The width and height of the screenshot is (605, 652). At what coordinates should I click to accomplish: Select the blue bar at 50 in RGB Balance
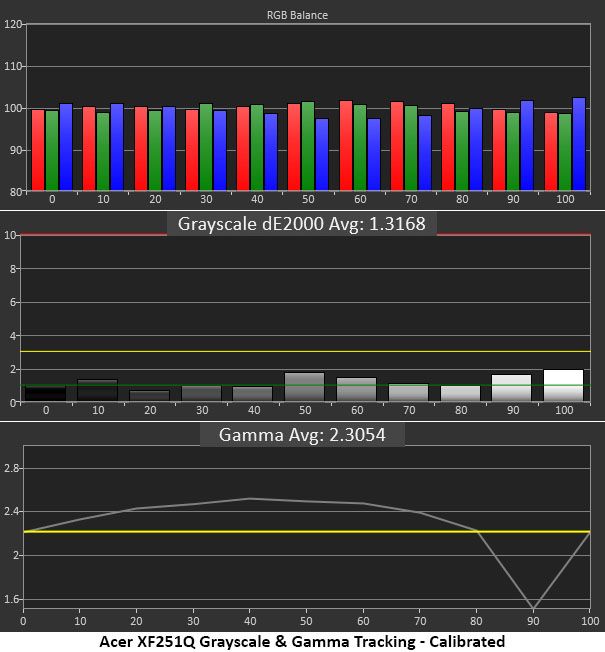coord(322,155)
